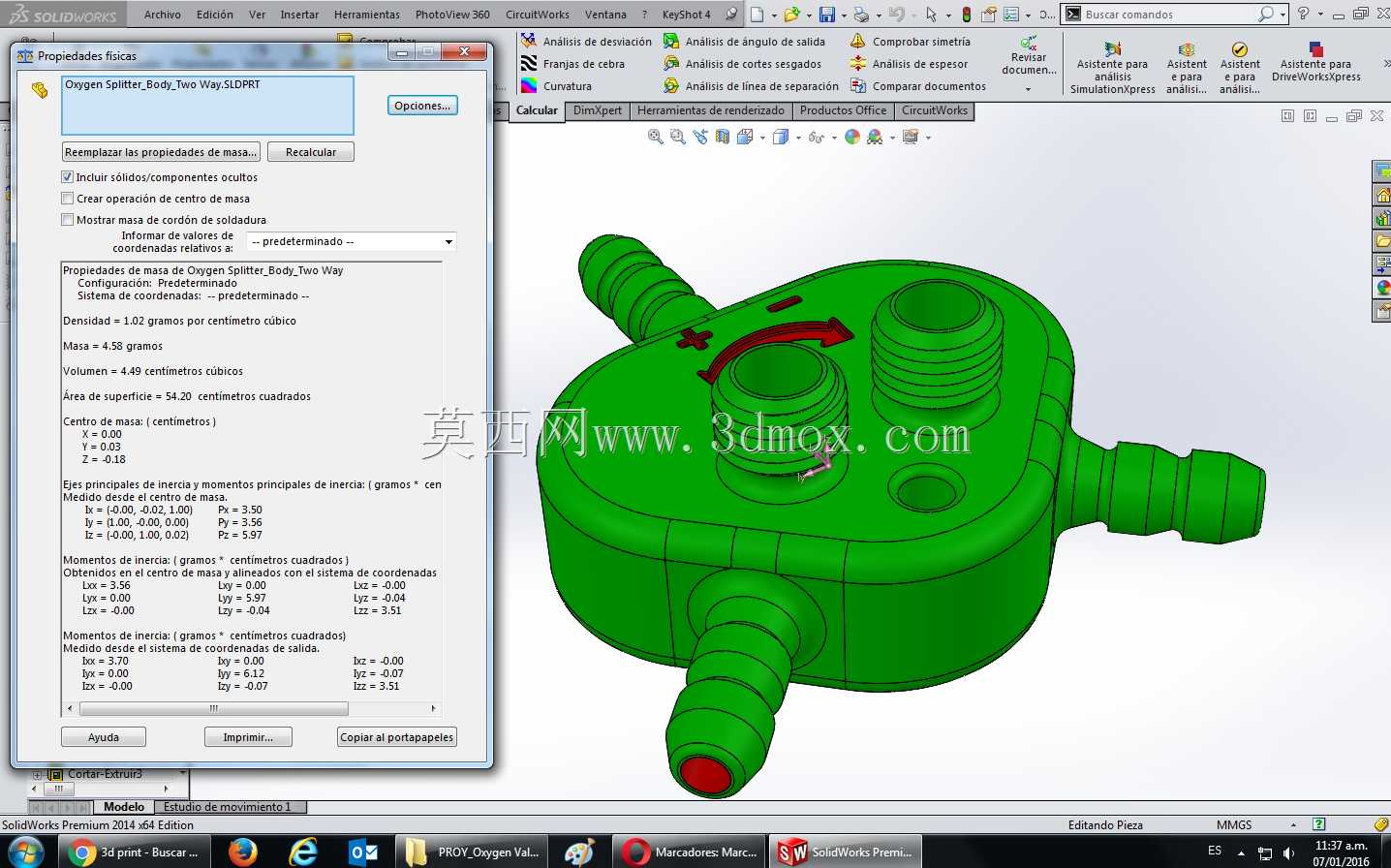Open the Análisis de desviación tool
This screenshot has height=868, width=1391.
(586, 42)
